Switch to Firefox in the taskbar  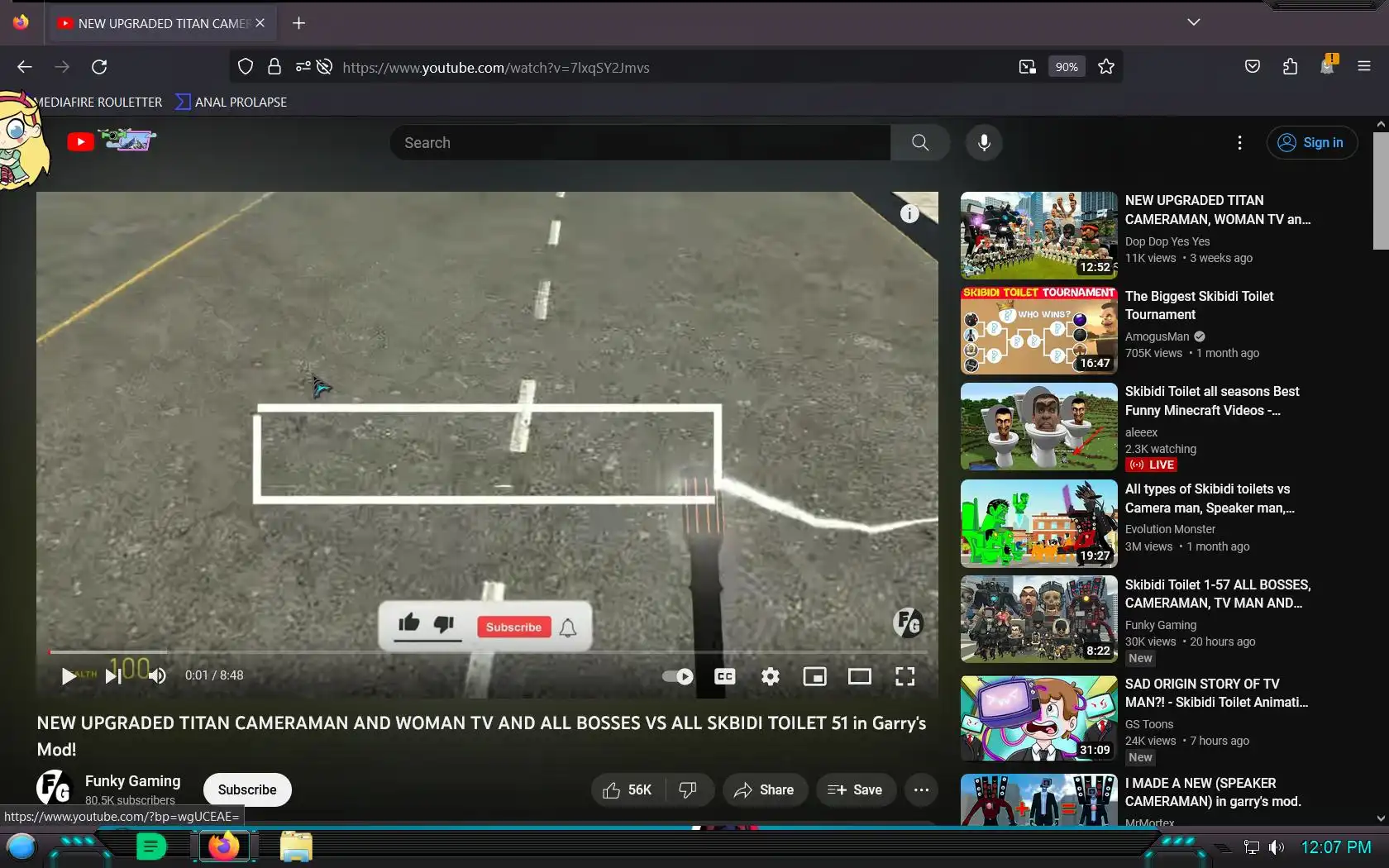223,847
